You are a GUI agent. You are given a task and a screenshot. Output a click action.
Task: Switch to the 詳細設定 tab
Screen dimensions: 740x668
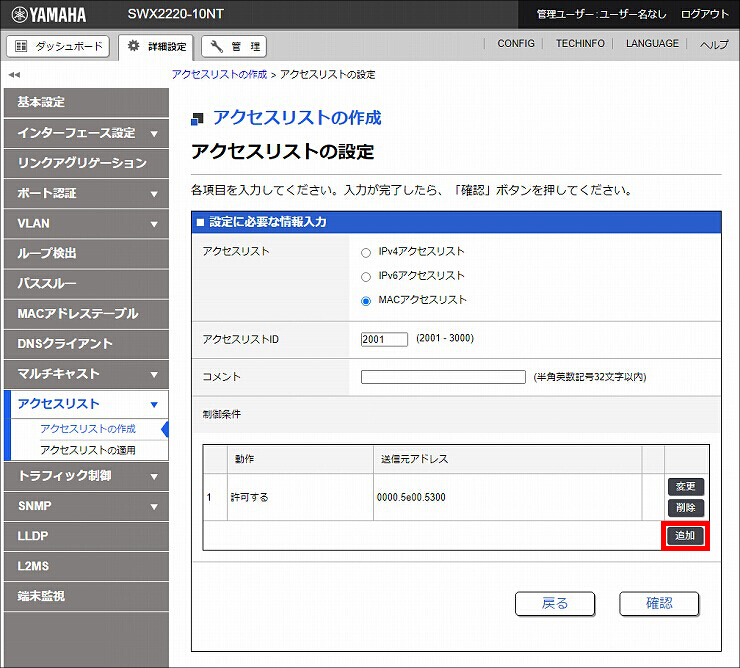pyautogui.click(x=156, y=47)
